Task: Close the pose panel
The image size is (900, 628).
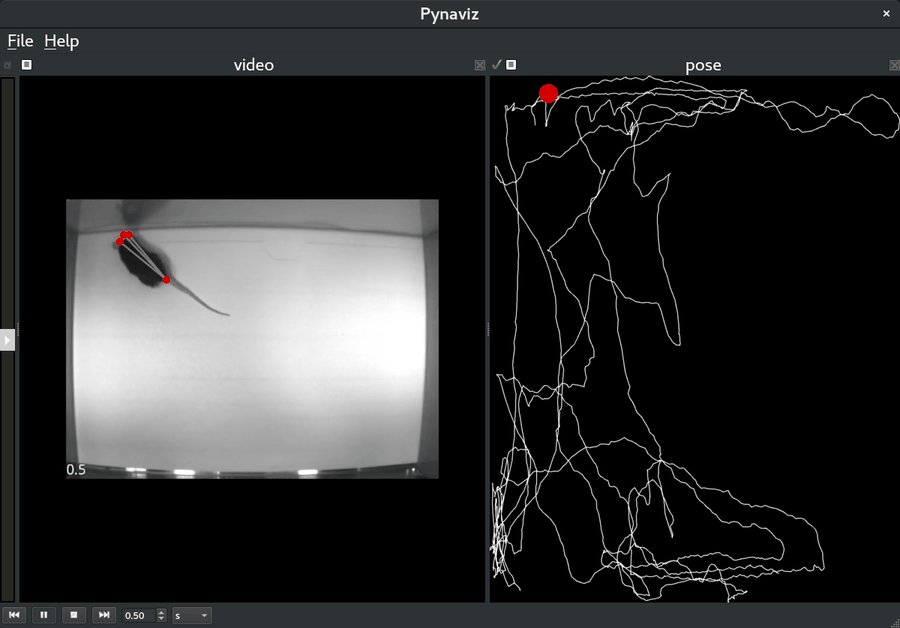Action: click(894, 65)
